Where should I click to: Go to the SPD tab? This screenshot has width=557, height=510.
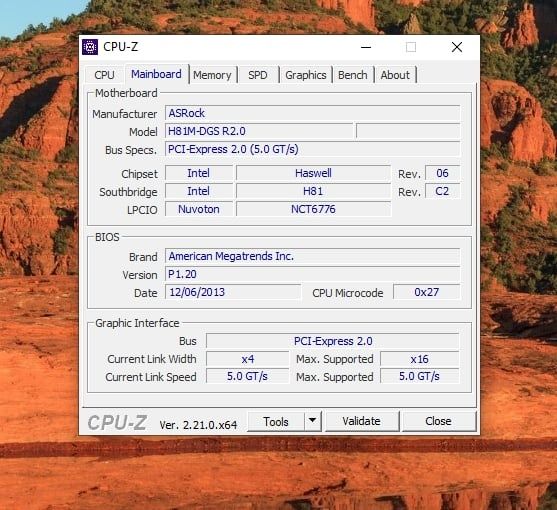[x=258, y=75]
